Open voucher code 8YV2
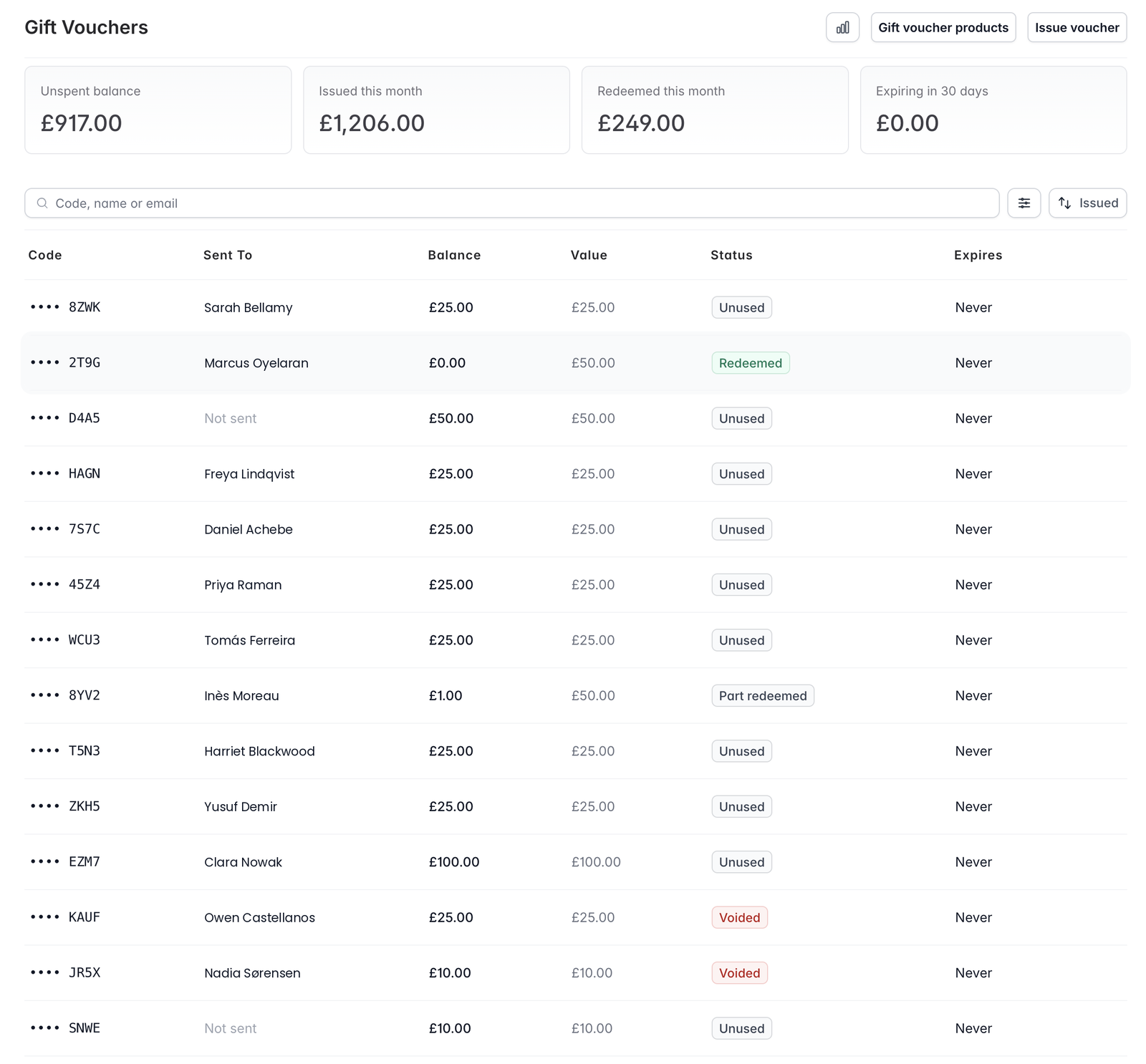 point(65,695)
